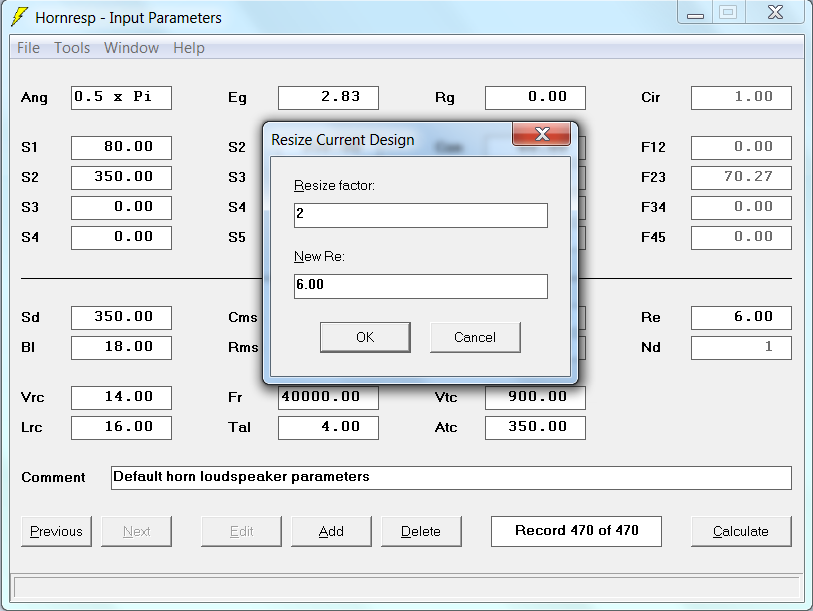Minimize the Hornresp window
Viewport: 813px width, 611px height.
tap(695, 13)
